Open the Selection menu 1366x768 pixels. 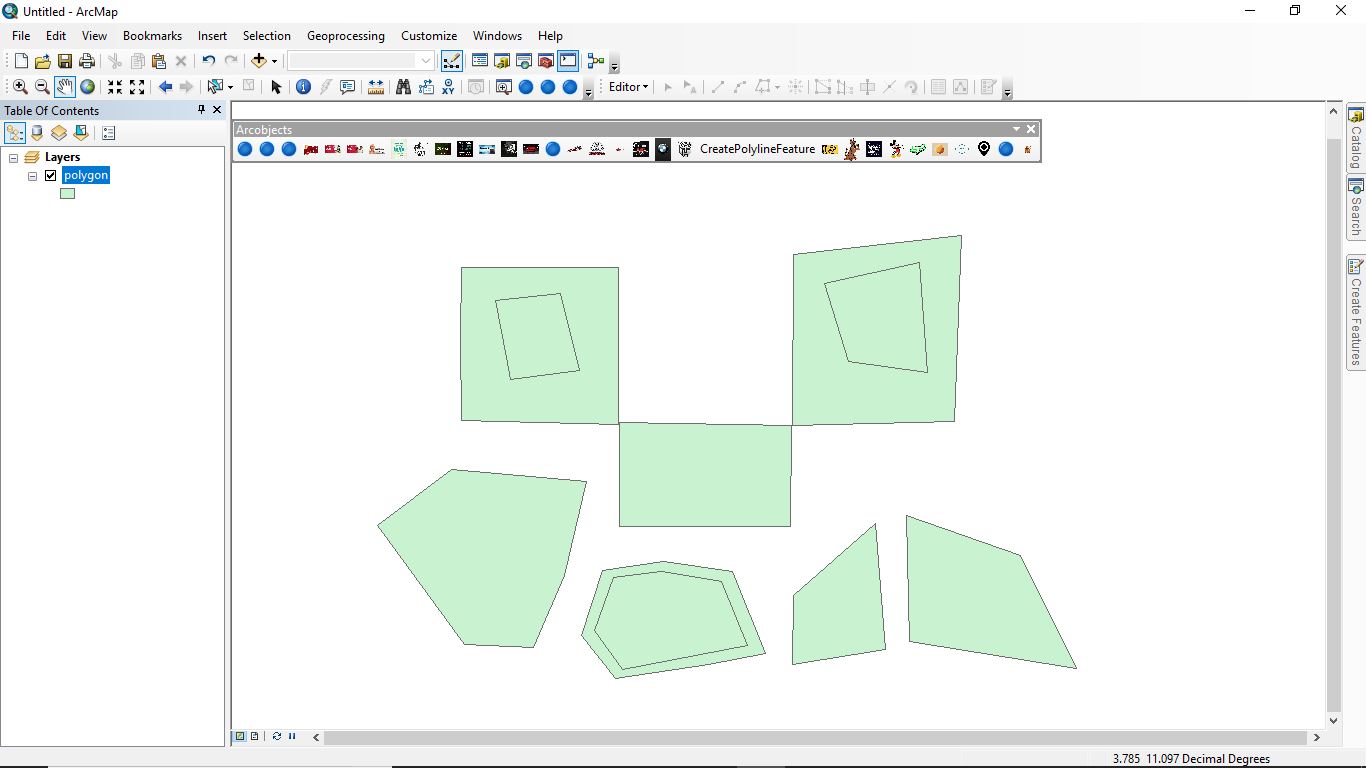point(267,35)
